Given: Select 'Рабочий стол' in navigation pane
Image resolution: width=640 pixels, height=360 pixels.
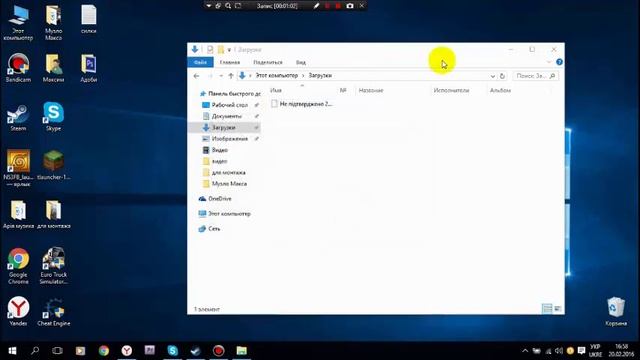Looking at the screenshot, I should [231, 105].
